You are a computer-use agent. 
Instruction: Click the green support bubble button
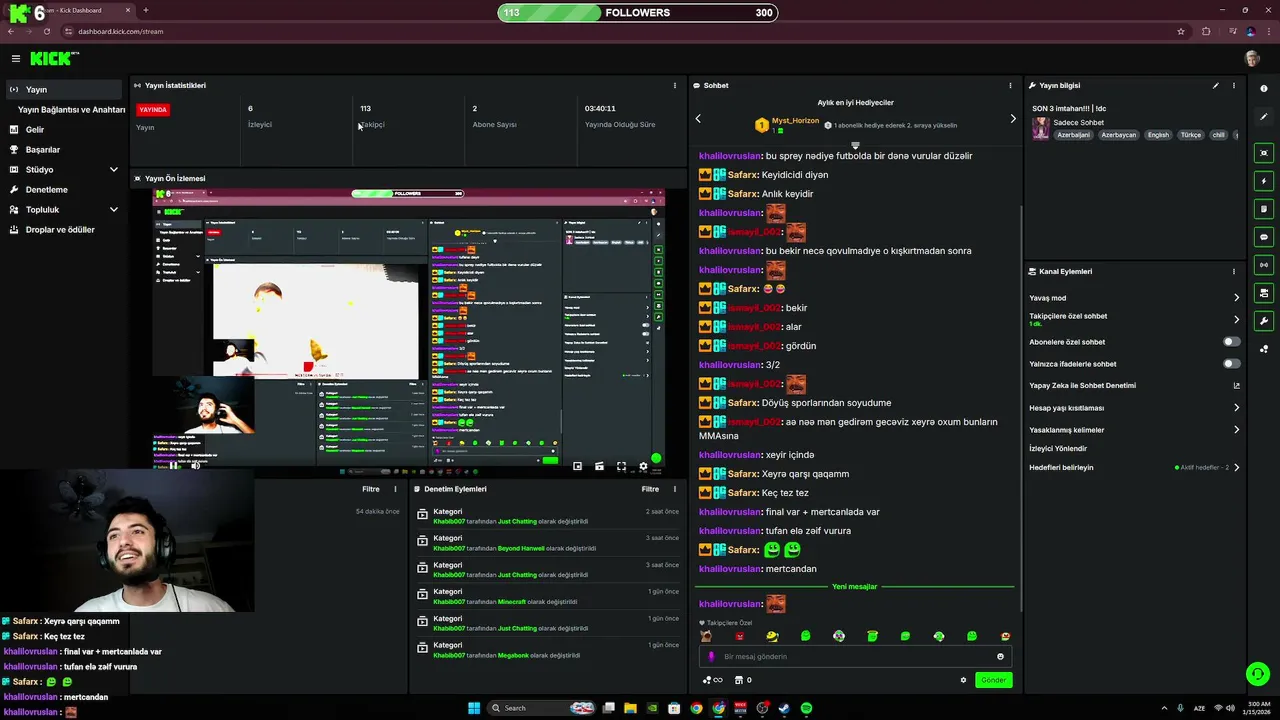[1257, 673]
